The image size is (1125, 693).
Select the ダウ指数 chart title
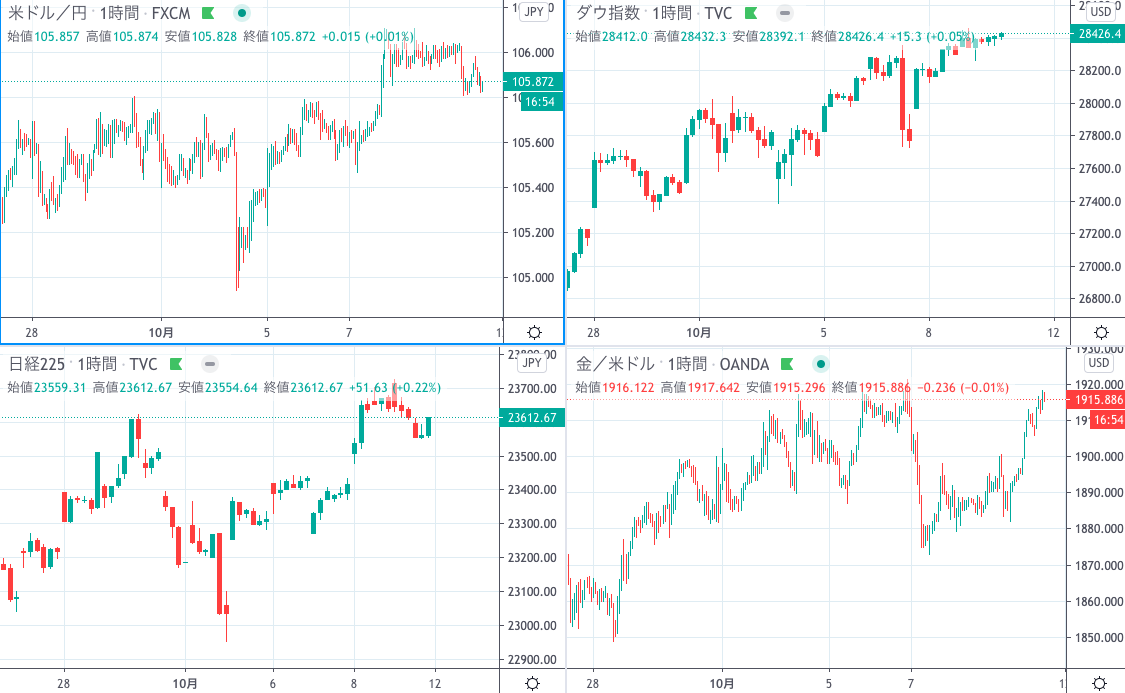608,13
